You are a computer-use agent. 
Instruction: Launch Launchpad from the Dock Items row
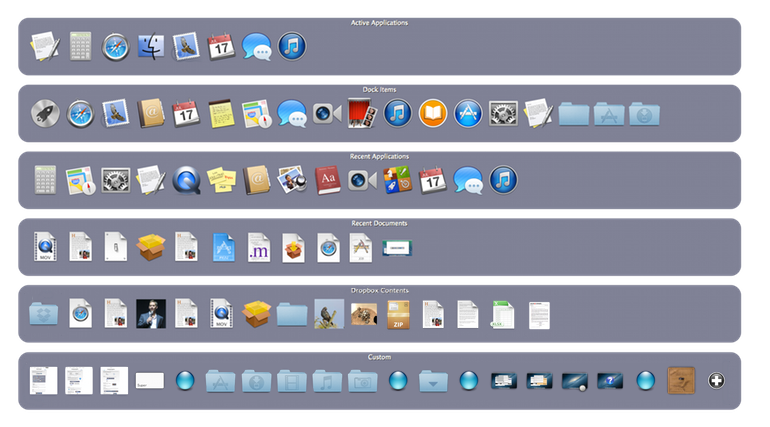tap(44, 114)
